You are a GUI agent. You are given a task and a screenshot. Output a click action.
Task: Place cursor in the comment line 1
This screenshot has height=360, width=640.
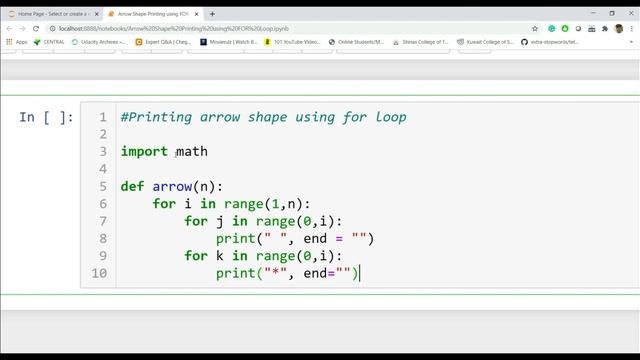point(263,117)
